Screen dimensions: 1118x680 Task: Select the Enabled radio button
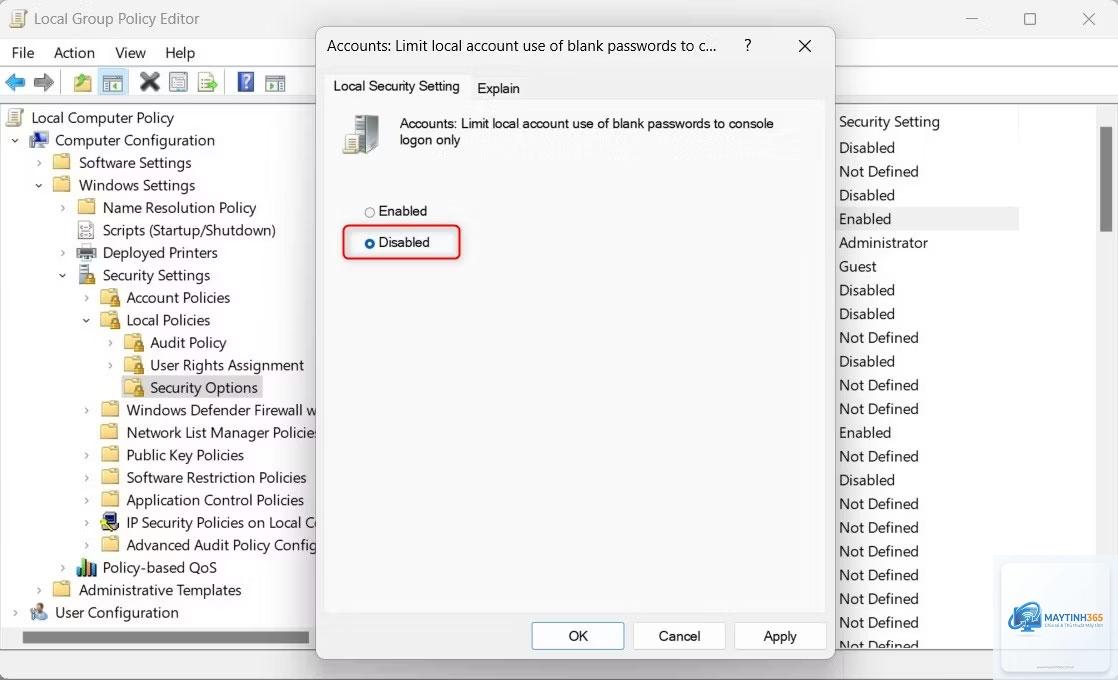click(x=369, y=212)
